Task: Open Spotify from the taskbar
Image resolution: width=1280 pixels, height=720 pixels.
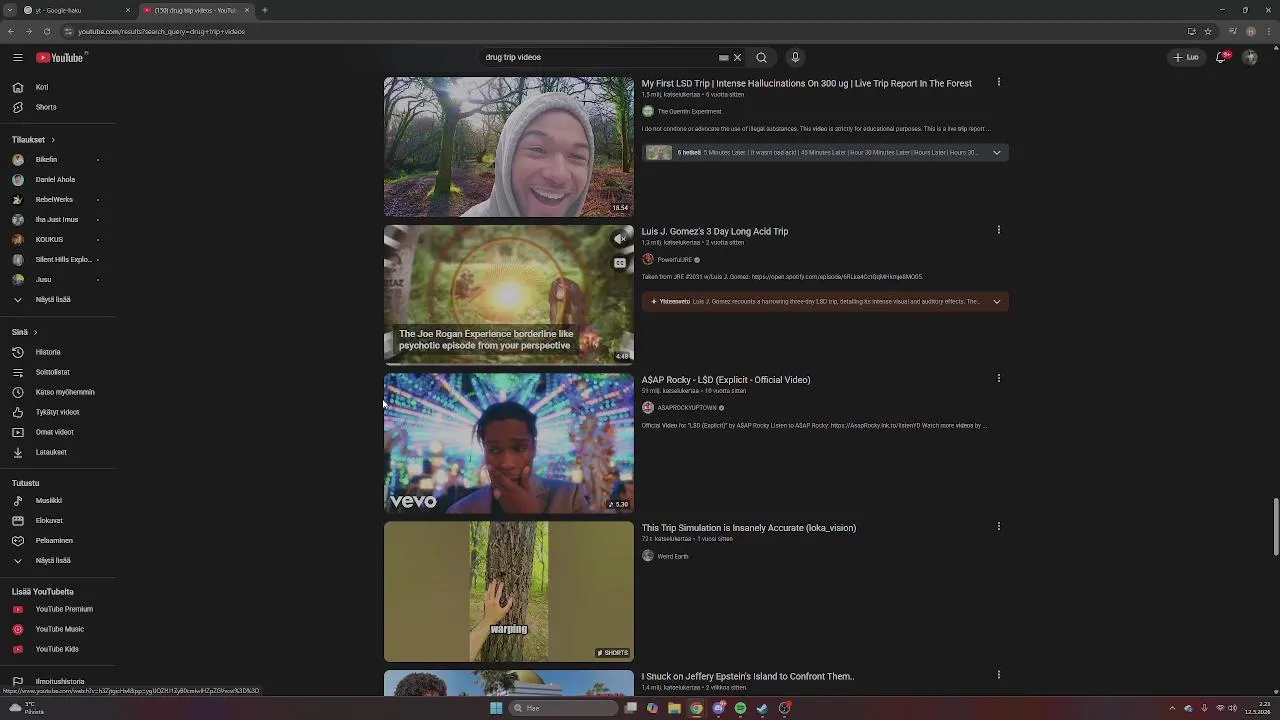Action: 740,708
